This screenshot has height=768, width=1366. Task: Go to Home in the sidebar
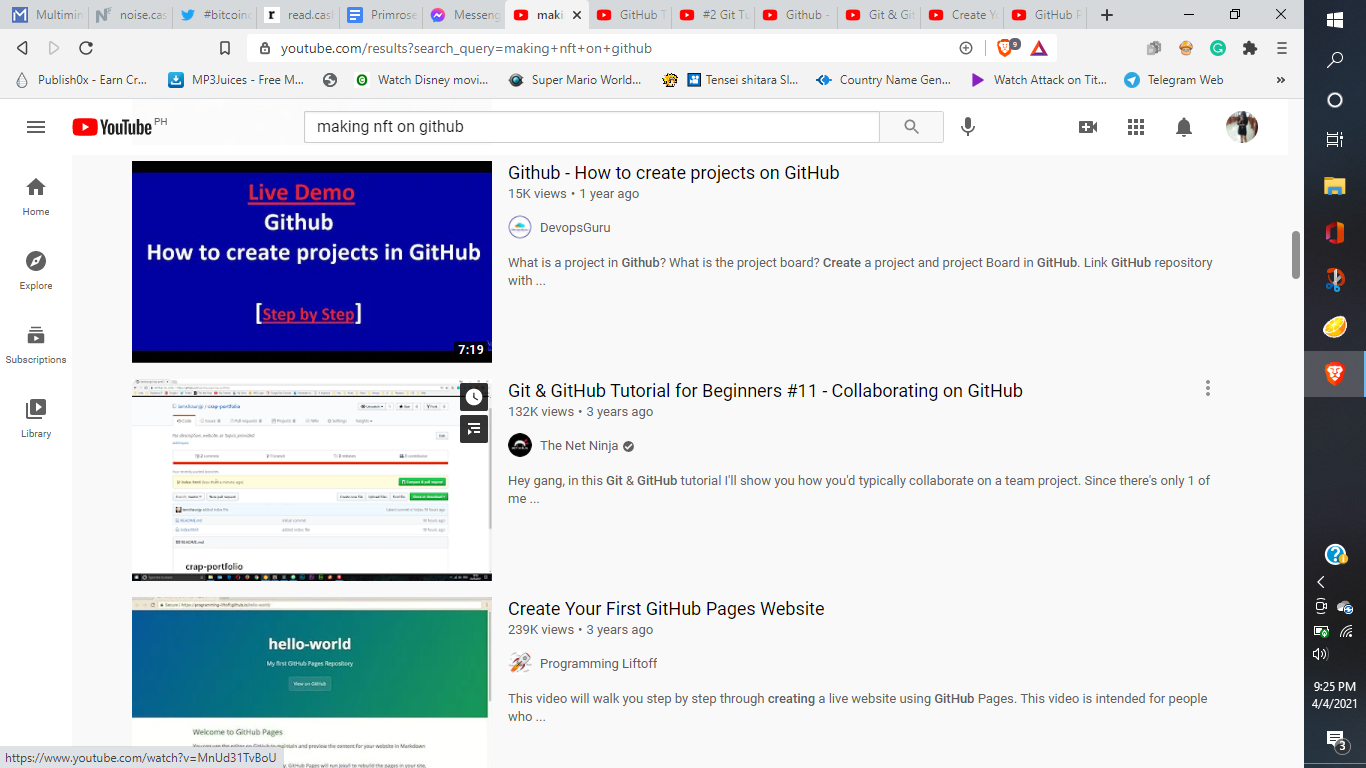coord(36,196)
